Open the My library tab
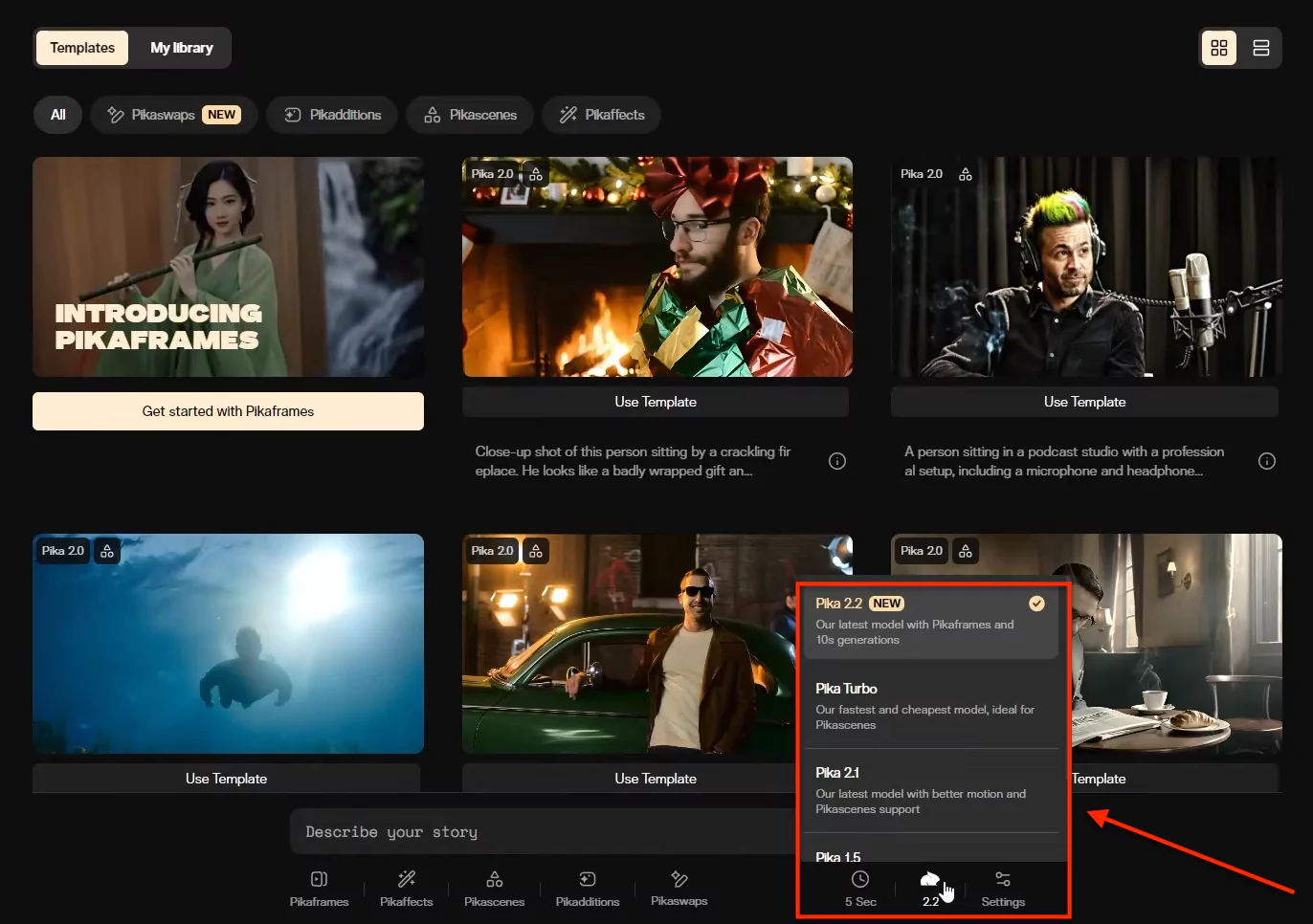This screenshot has width=1313, height=924. coord(182,48)
